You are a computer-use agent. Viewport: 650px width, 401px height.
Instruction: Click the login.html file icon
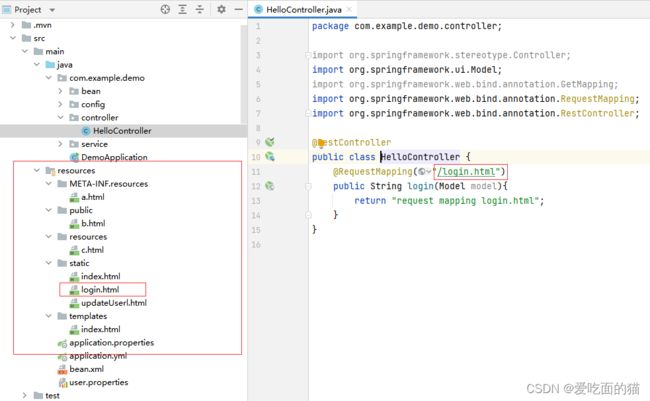pos(74,289)
